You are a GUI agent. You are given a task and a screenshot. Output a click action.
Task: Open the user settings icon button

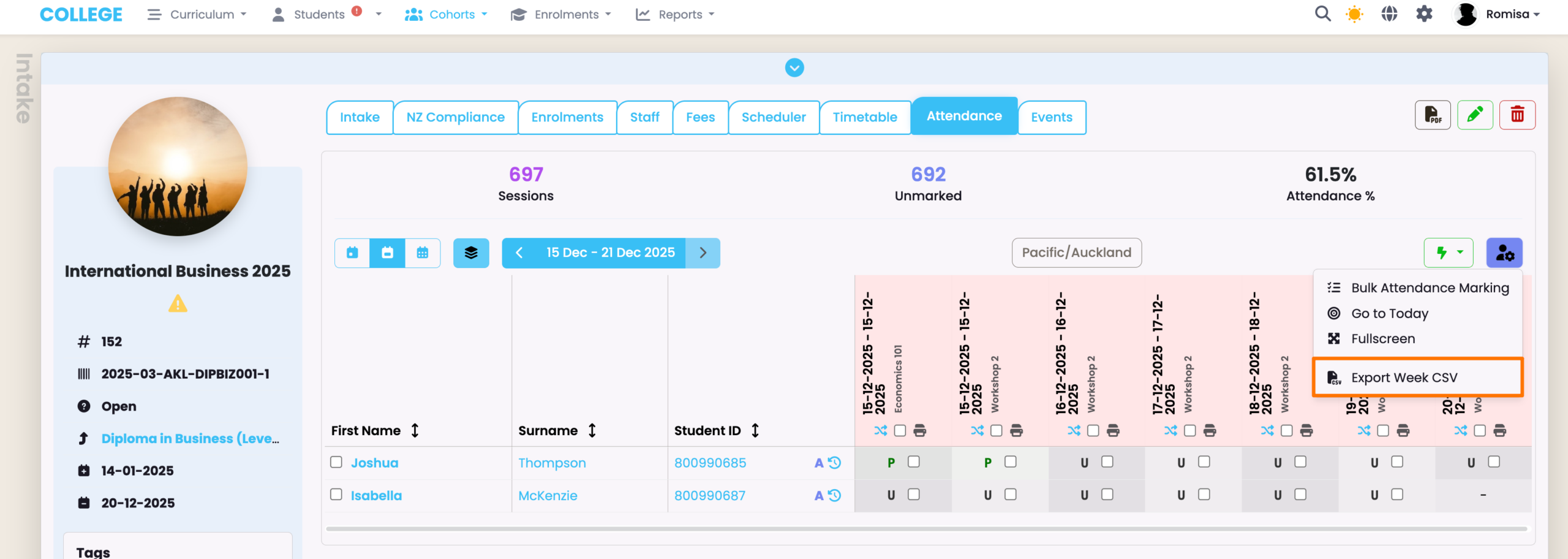pos(1504,253)
